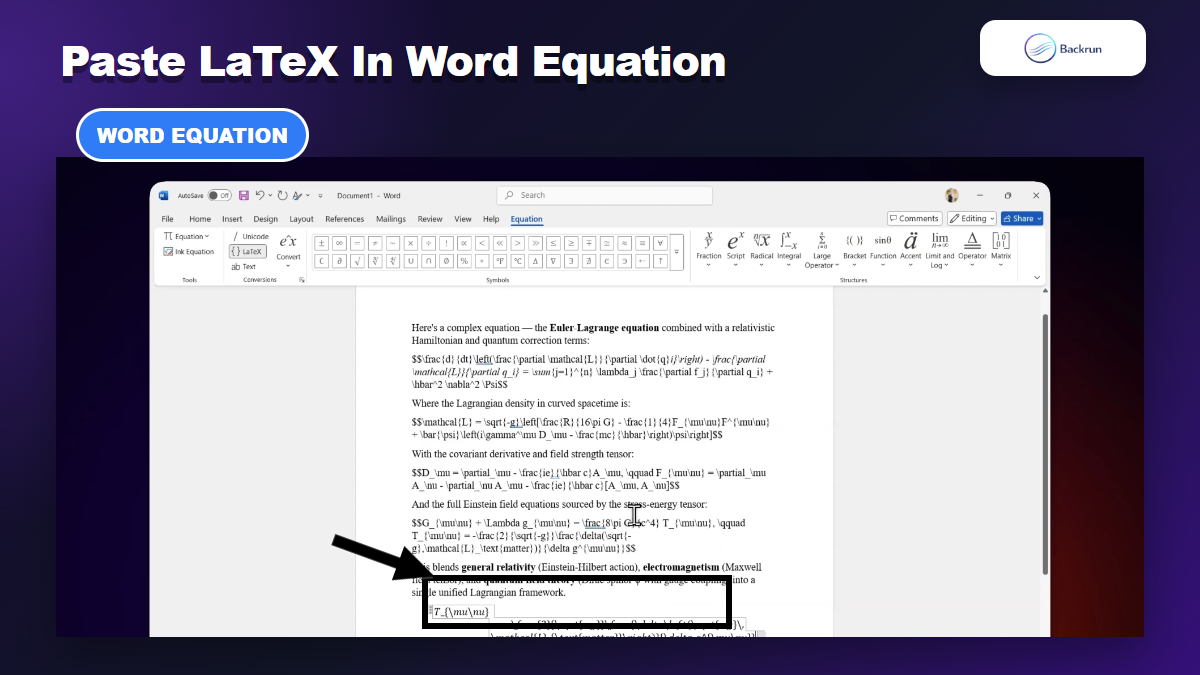Insert the multiplication sign symbol
The height and width of the screenshot is (675, 1200).
point(411,243)
